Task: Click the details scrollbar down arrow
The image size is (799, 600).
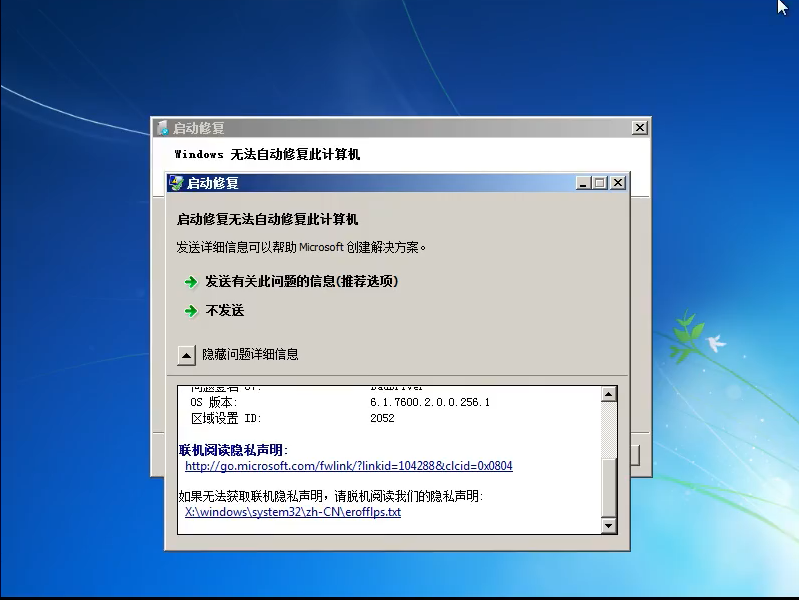Action: [x=608, y=526]
